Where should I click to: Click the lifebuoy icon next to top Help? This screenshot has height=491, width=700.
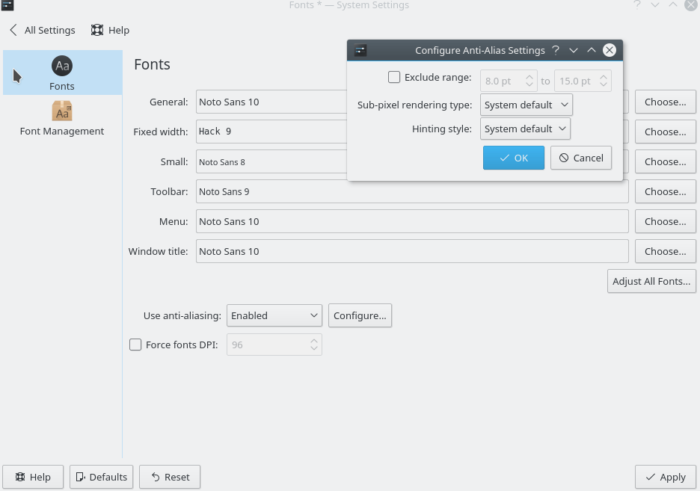coord(97,30)
